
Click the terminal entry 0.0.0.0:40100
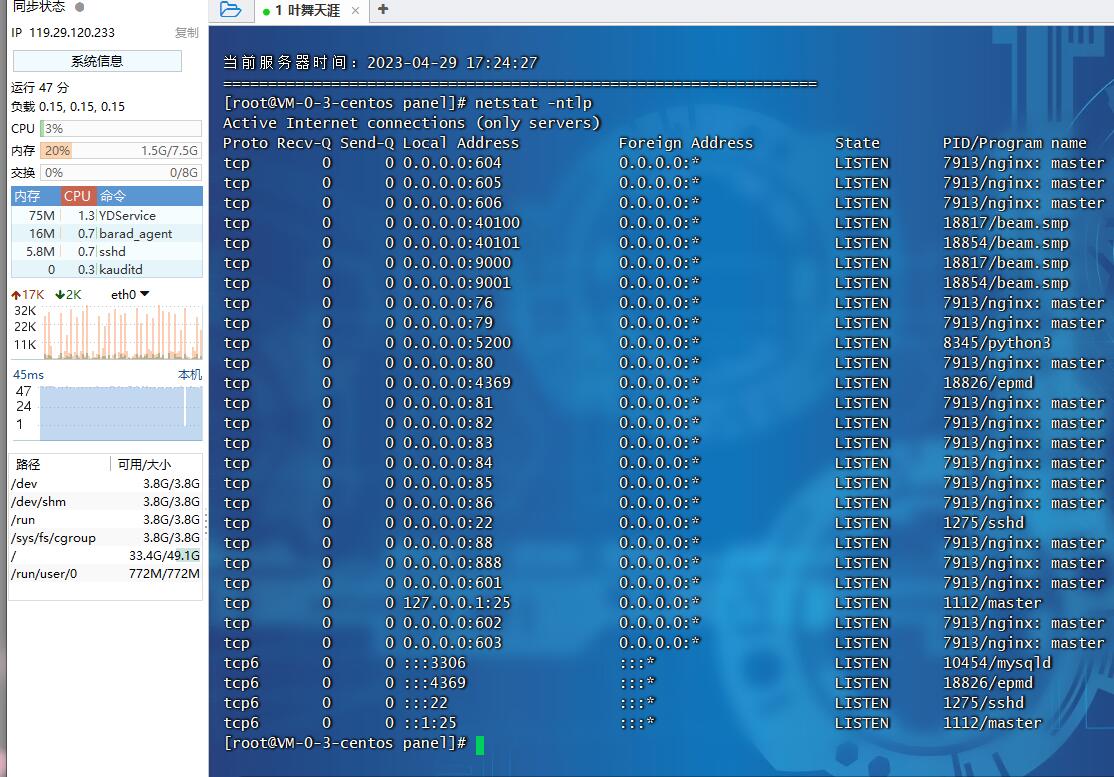461,223
